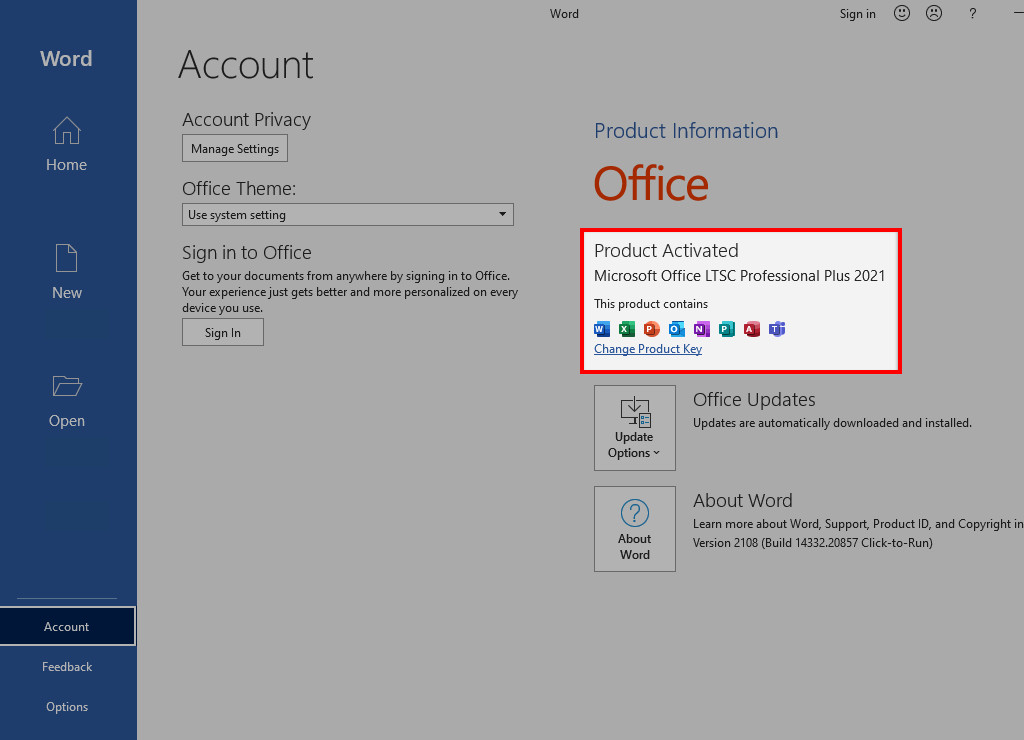This screenshot has height=740, width=1024.
Task: Create a New document from sidebar
Action: coord(66,272)
